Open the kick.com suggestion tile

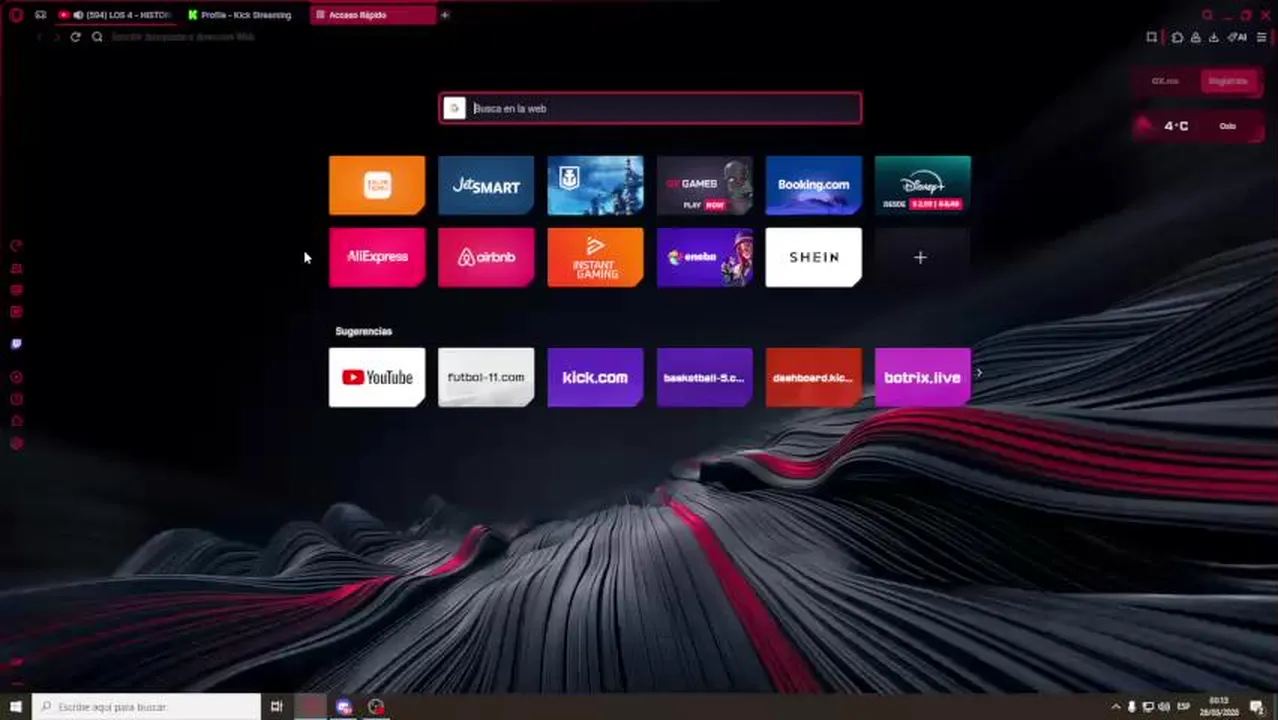pos(595,377)
